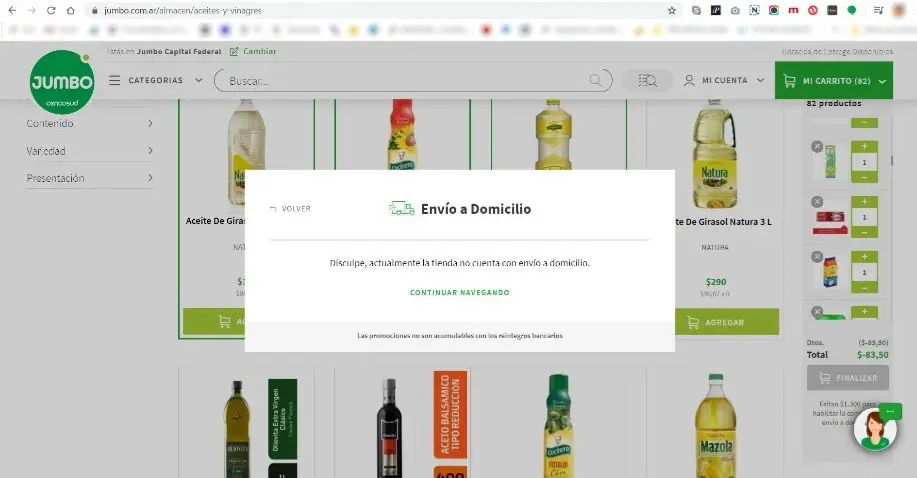Focus the Buscar search field
Viewport: 917px width, 478px height.
tap(413, 81)
